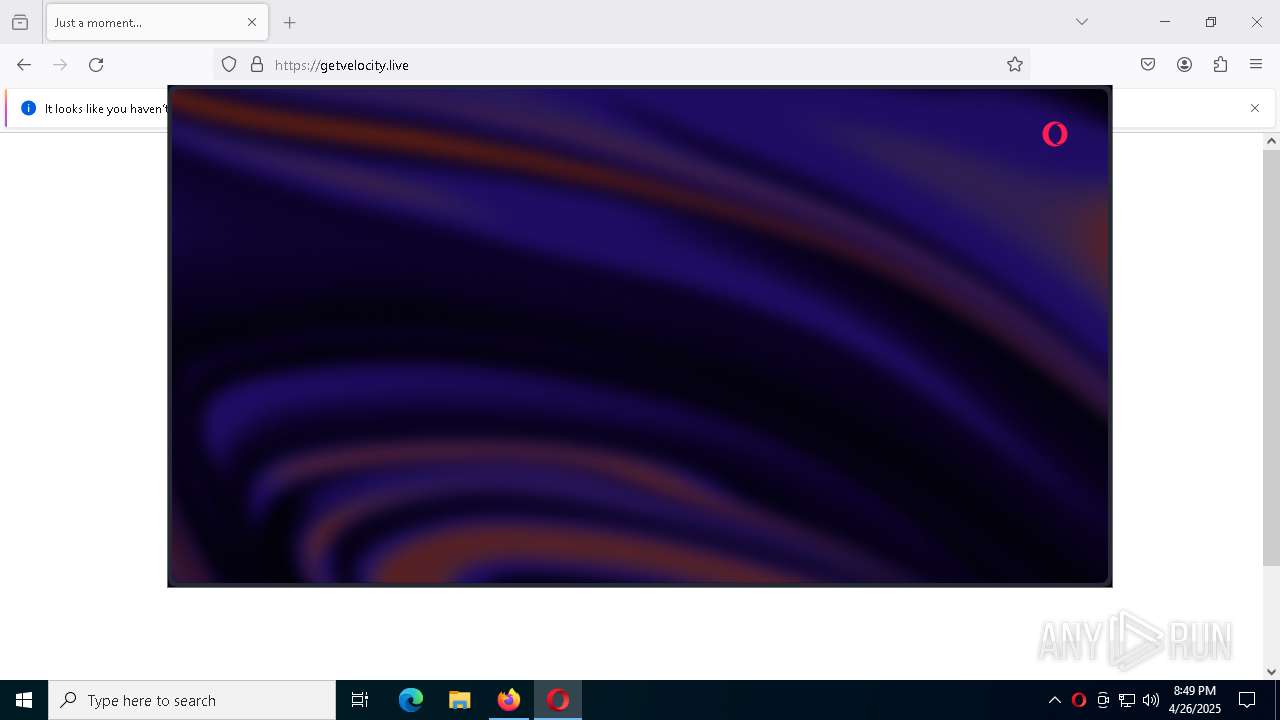This screenshot has width=1280, height=720.
Task: Open the Firefox application menu
Action: coord(1256,65)
